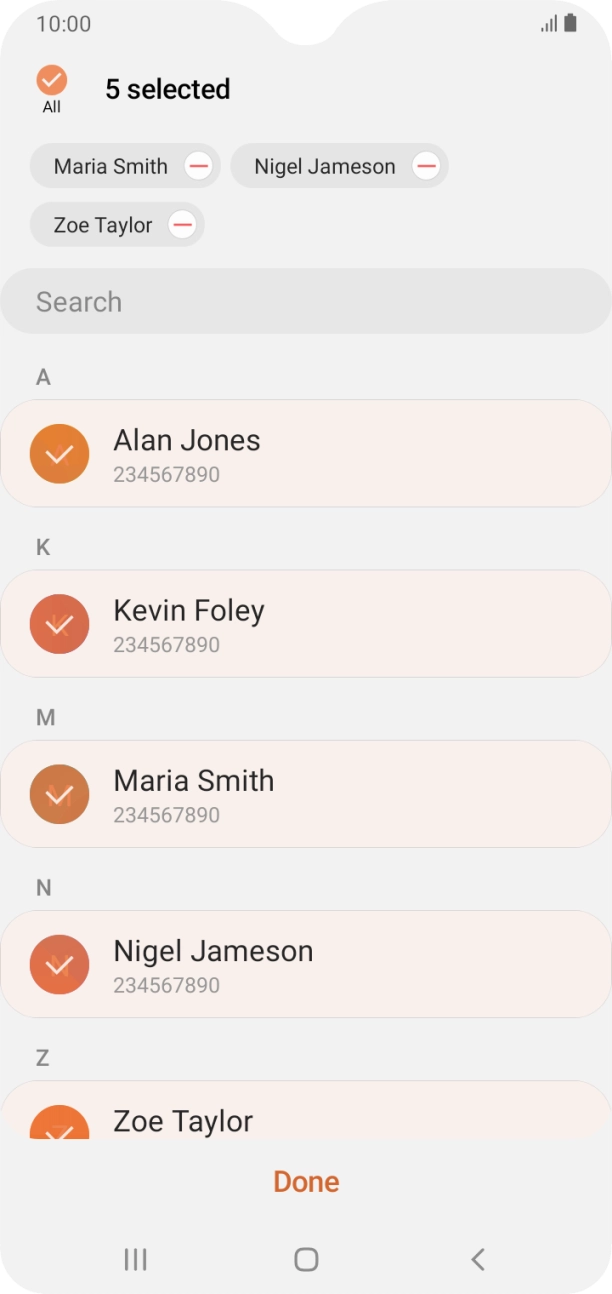Screen dimensions: 612x1294
Task: Remove Maria Smith chip with minus icon
Action: point(198,167)
